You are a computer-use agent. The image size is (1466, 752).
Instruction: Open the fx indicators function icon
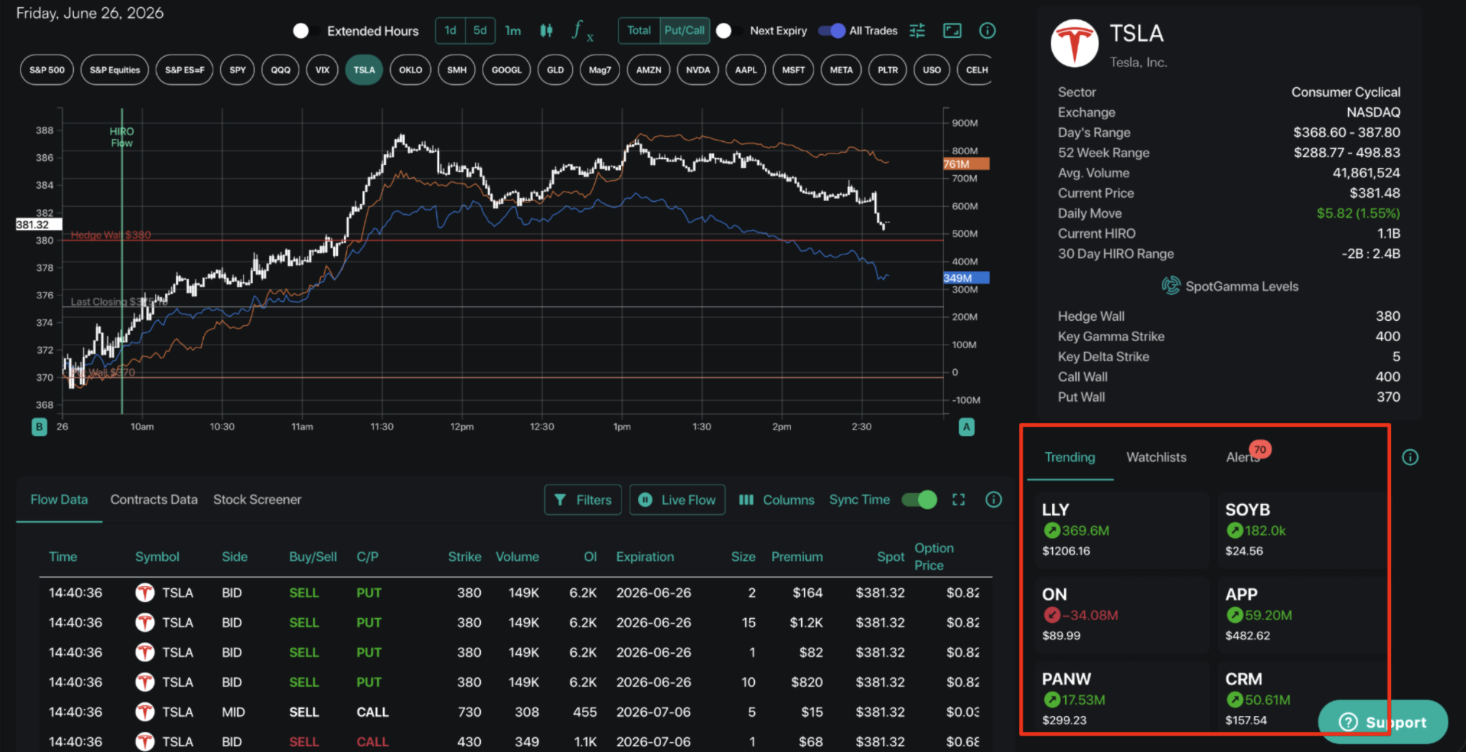click(582, 31)
